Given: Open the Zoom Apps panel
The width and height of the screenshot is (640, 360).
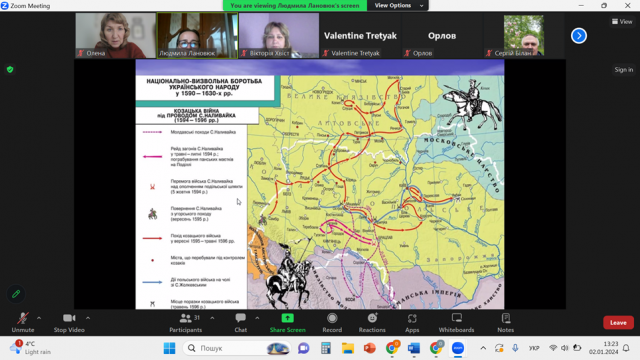Looking at the screenshot, I should click(x=412, y=322).
